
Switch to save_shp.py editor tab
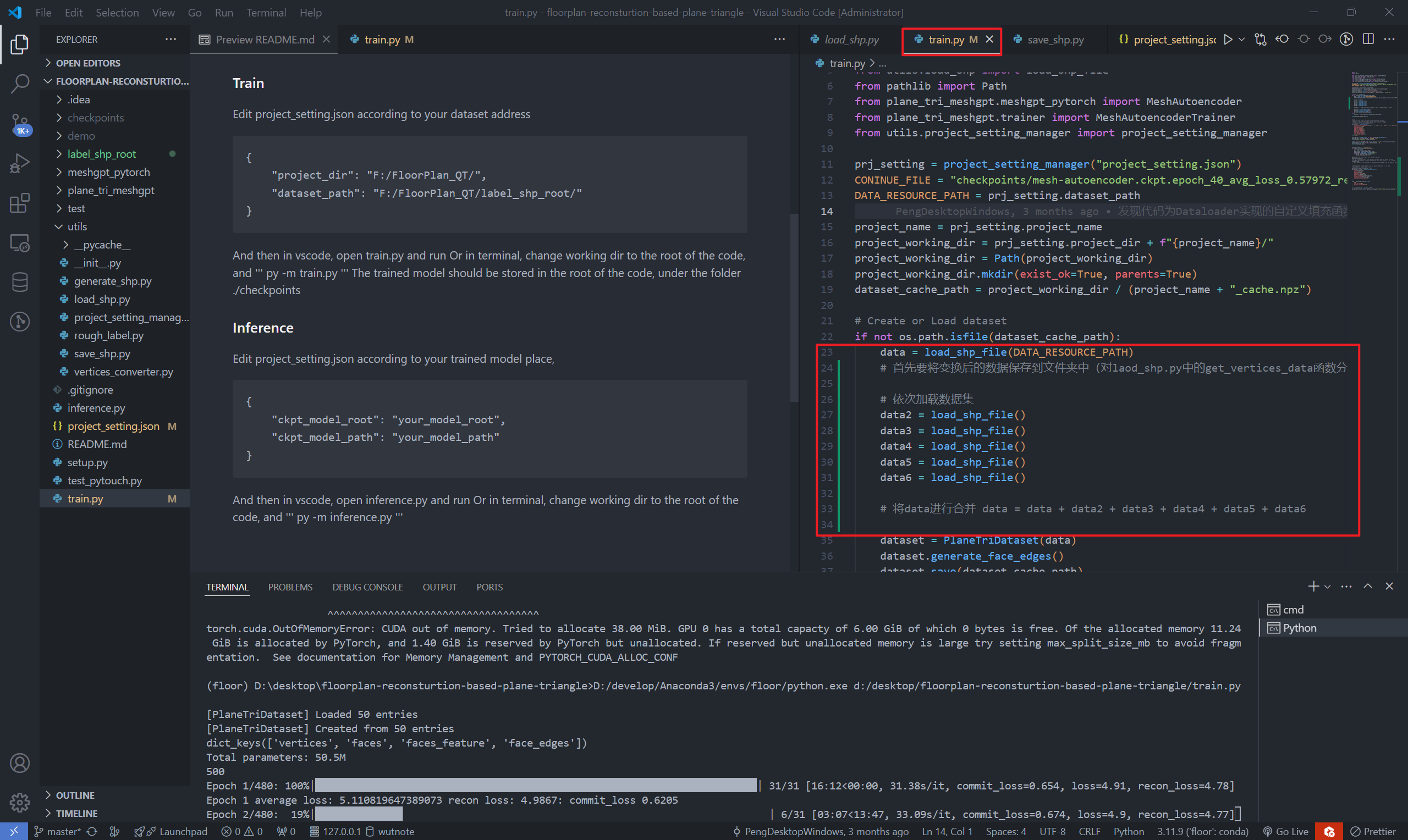click(x=1055, y=39)
